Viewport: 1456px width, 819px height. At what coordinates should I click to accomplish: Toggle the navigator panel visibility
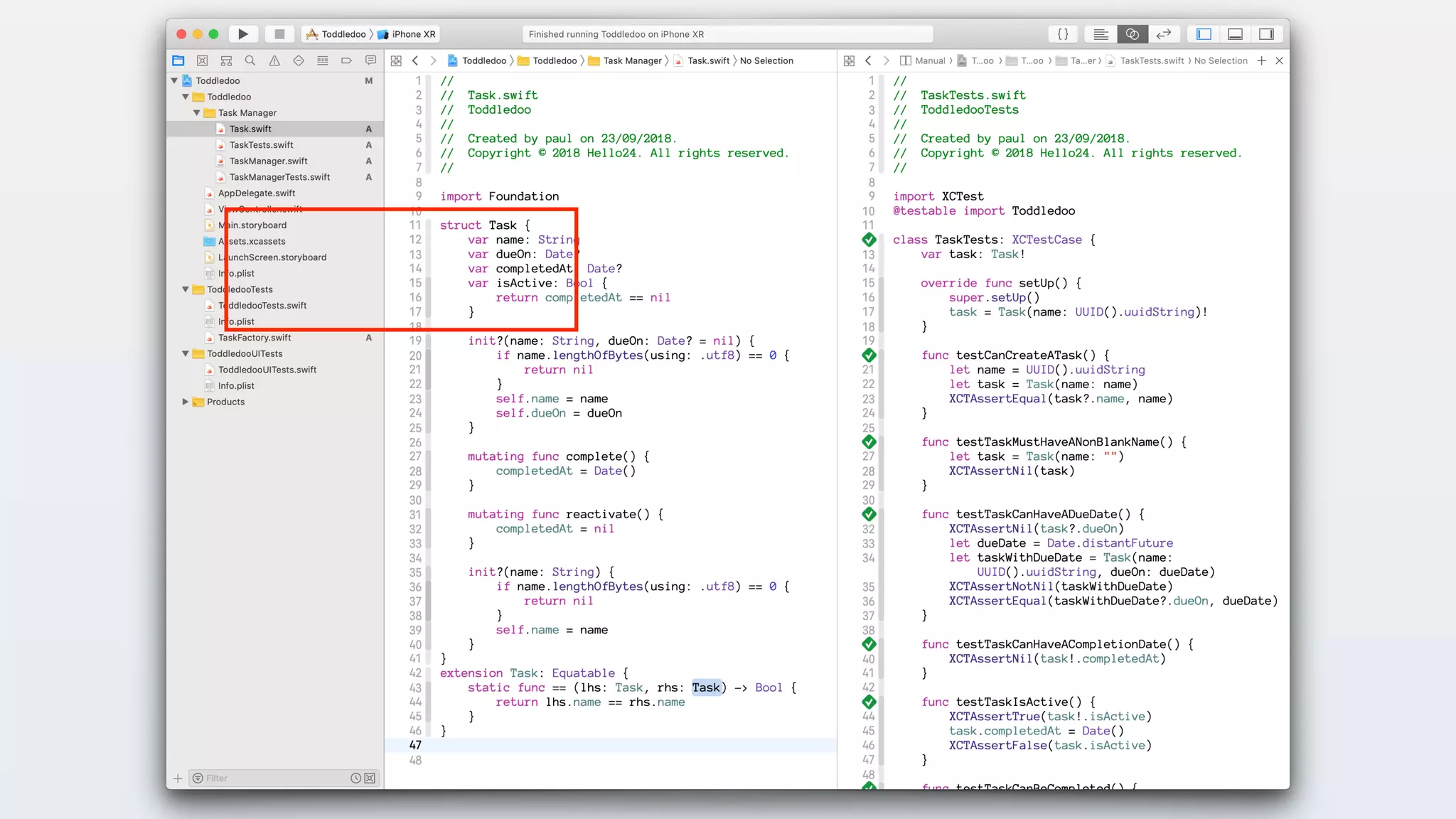point(1204,34)
